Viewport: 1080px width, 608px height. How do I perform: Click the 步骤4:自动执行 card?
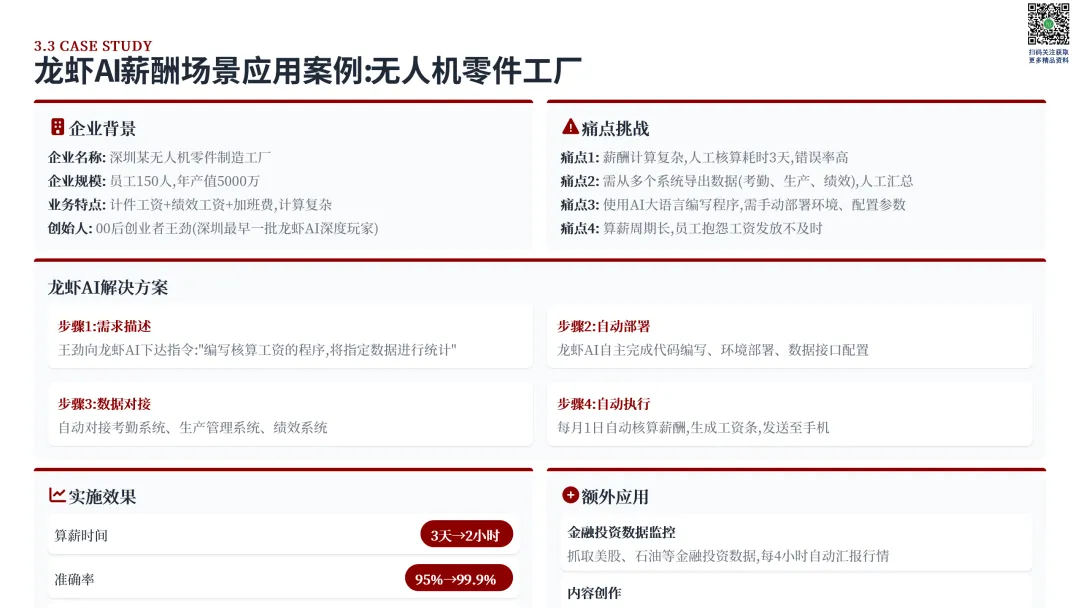point(789,415)
